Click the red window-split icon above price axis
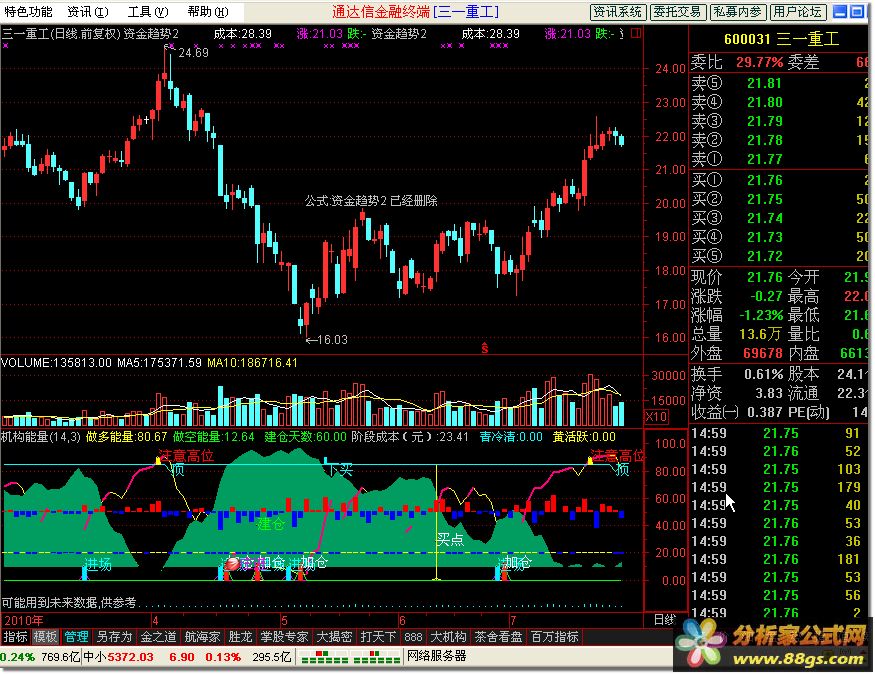The height and width of the screenshot is (674, 875). [636, 33]
